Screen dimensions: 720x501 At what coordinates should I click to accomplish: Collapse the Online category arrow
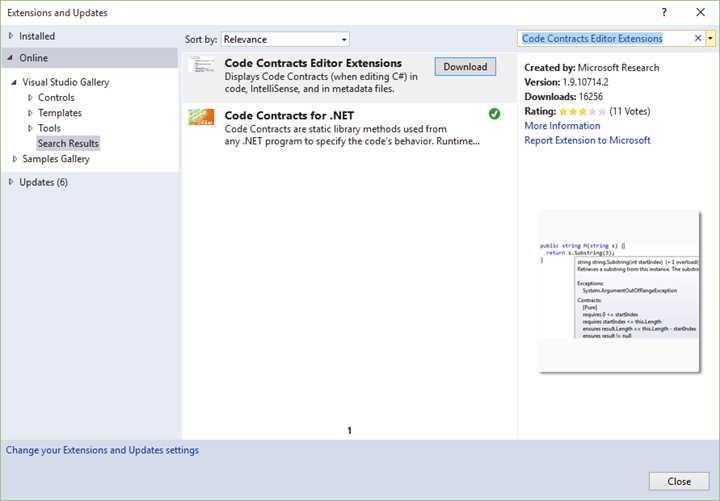pos(10,57)
